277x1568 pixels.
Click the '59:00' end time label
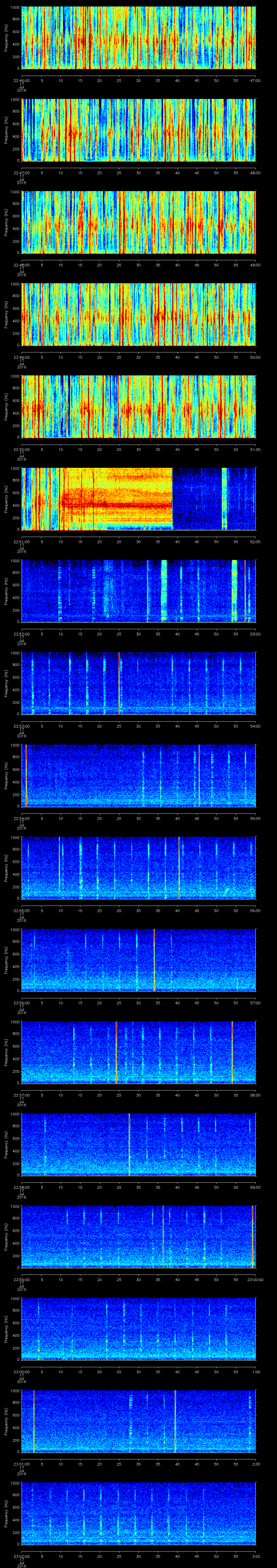255,1187
